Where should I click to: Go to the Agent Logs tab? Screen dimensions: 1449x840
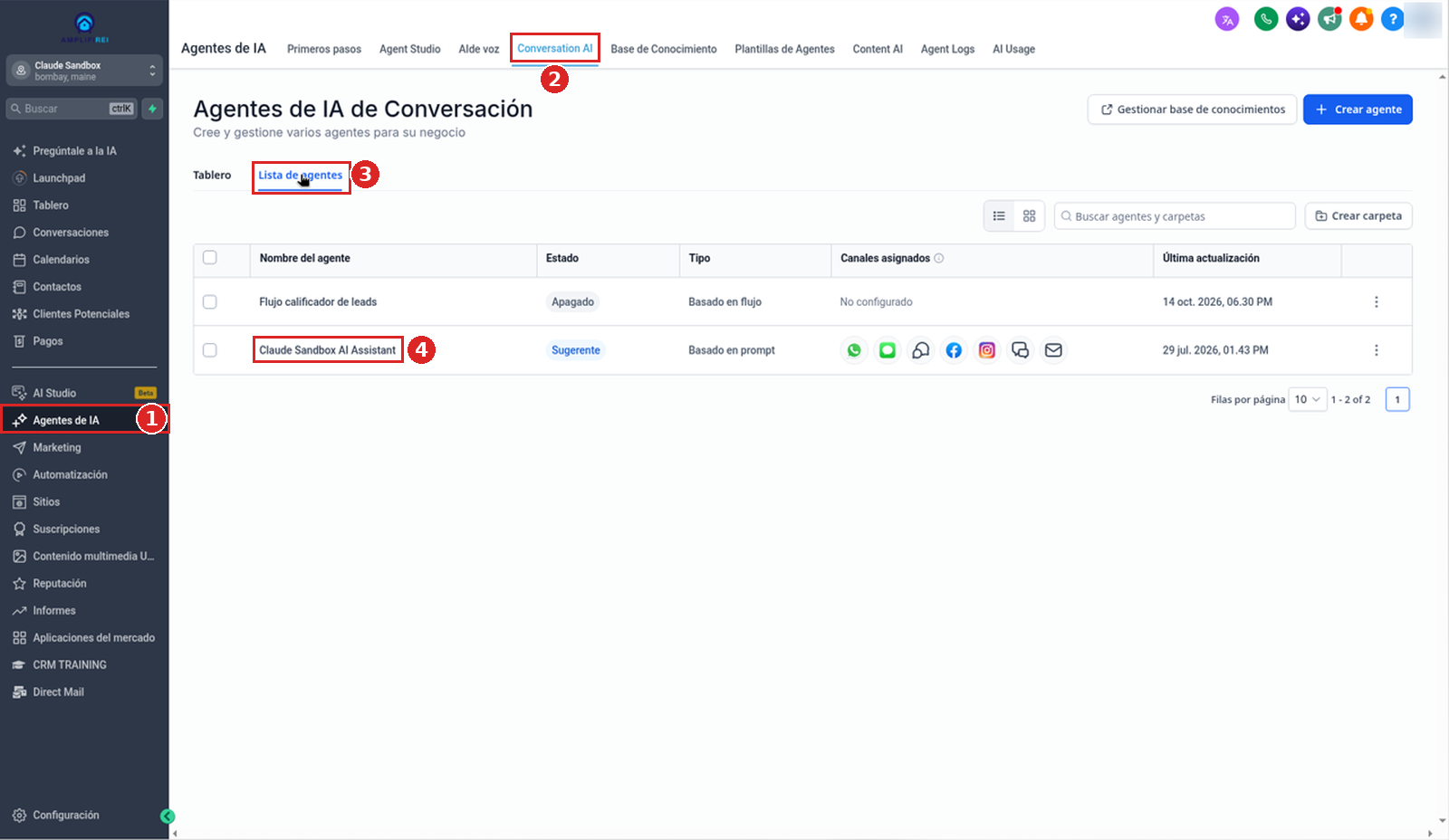coord(947,49)
